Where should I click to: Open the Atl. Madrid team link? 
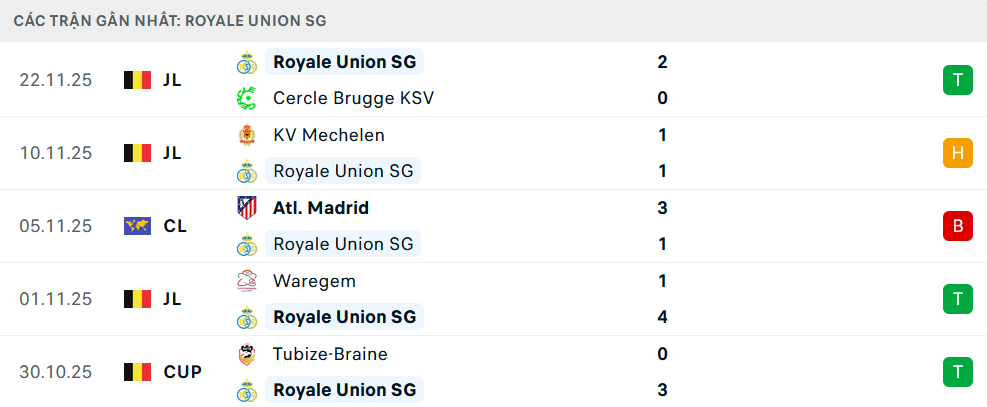point(320,208)
